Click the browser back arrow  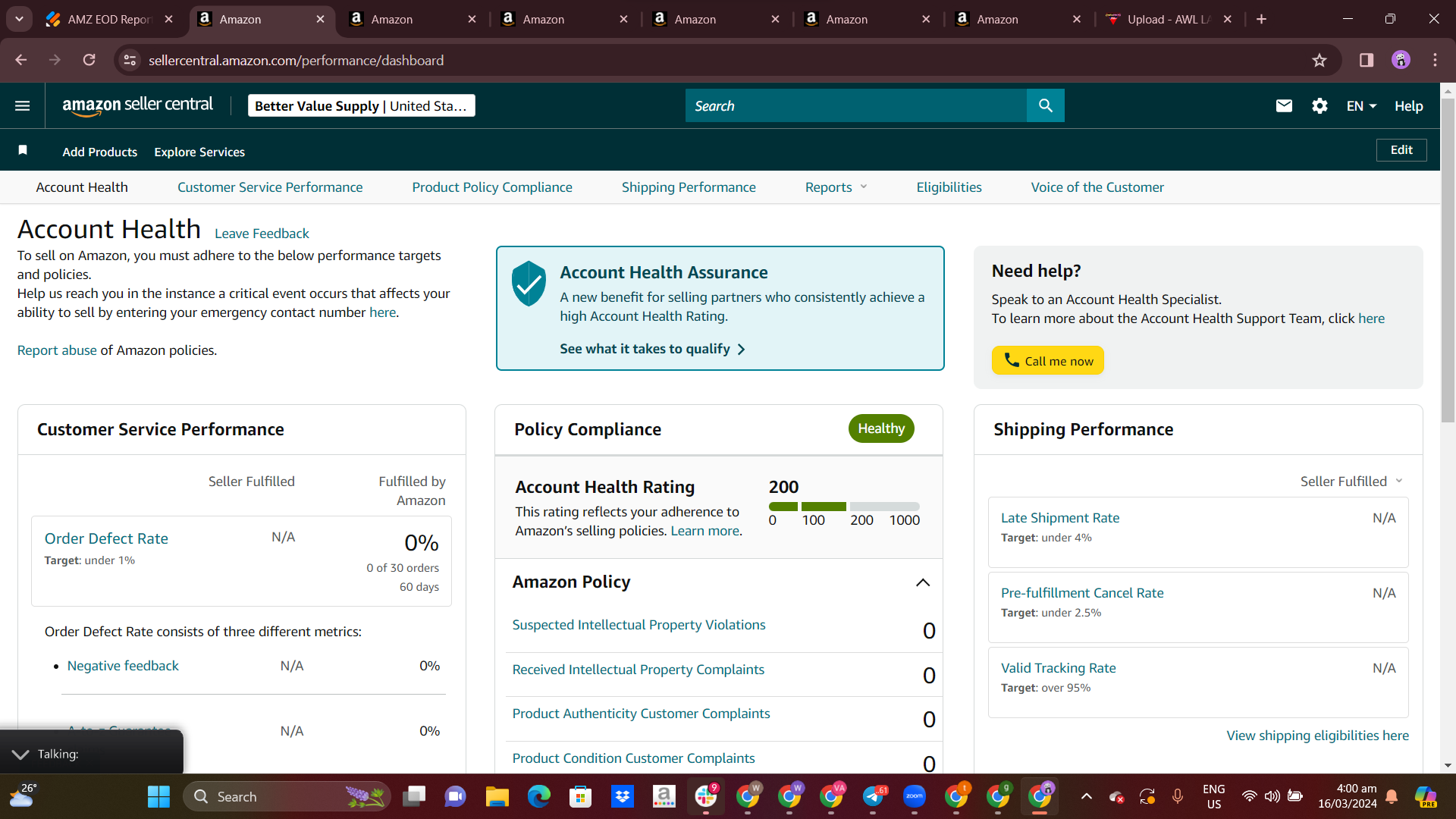coord(21,60)
